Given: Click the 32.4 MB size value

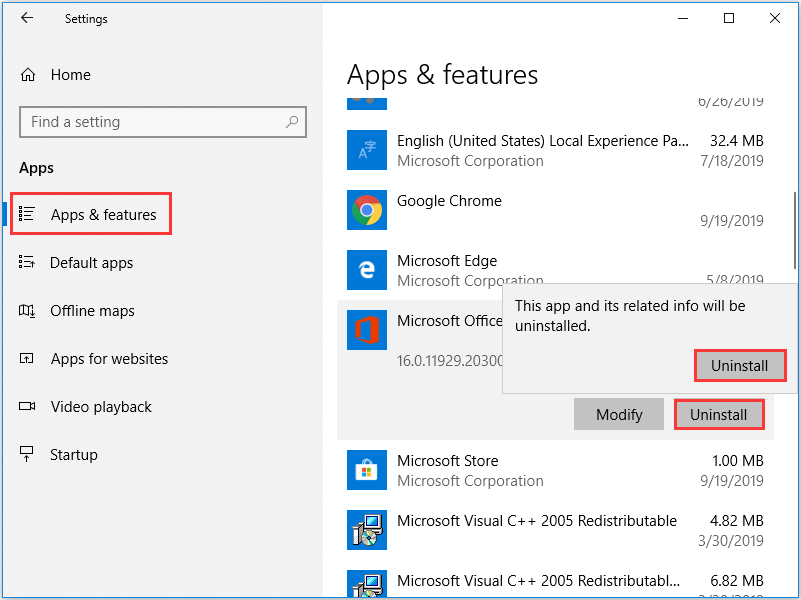Looking at the screenshot, I should coord(737,140).
